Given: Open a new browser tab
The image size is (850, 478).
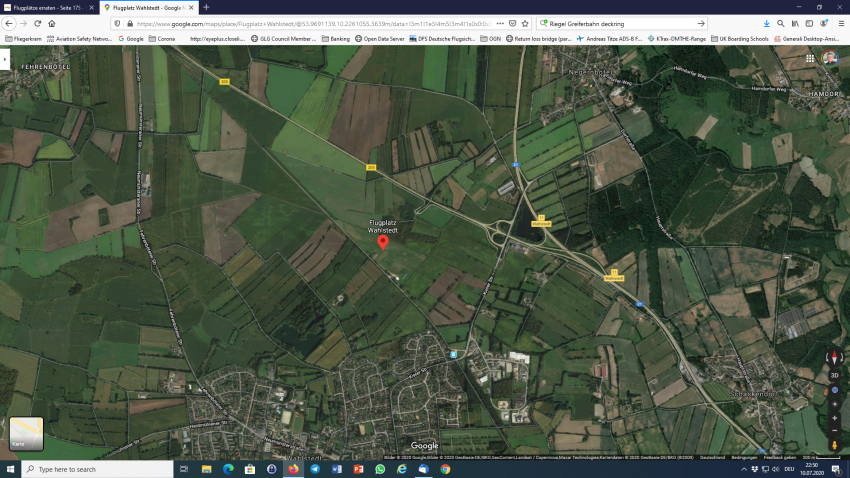Looking at the screenshot, I should pos(206,8).
